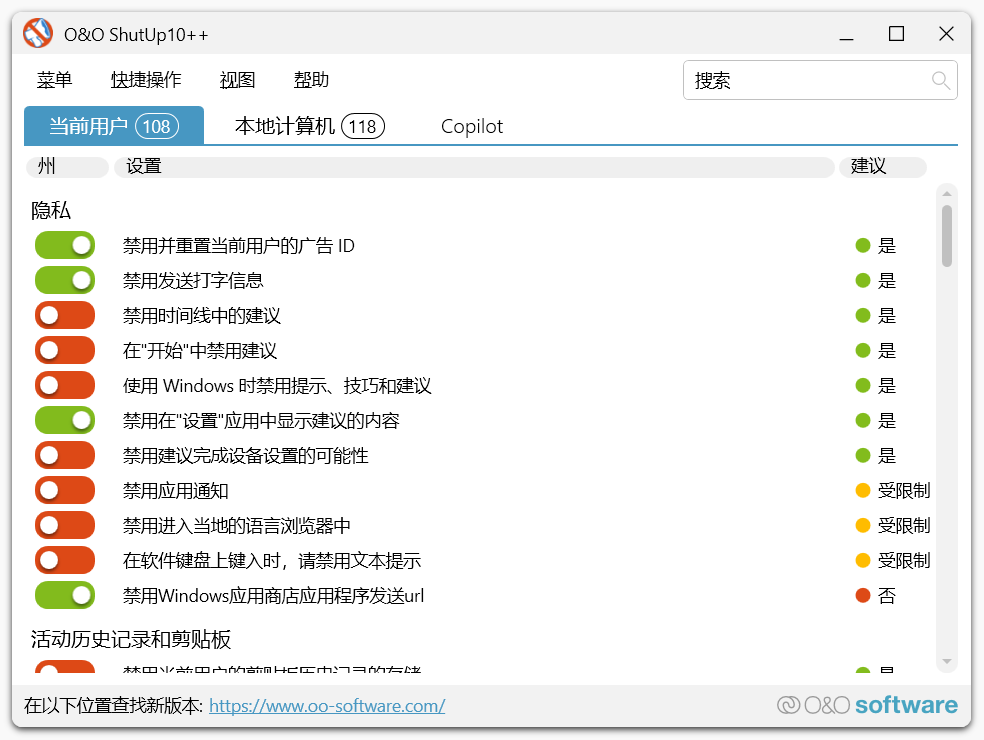
Task: Click 受限制 label beside 禁用进入当地的语言浏览器中
Action: click(904, 525)
